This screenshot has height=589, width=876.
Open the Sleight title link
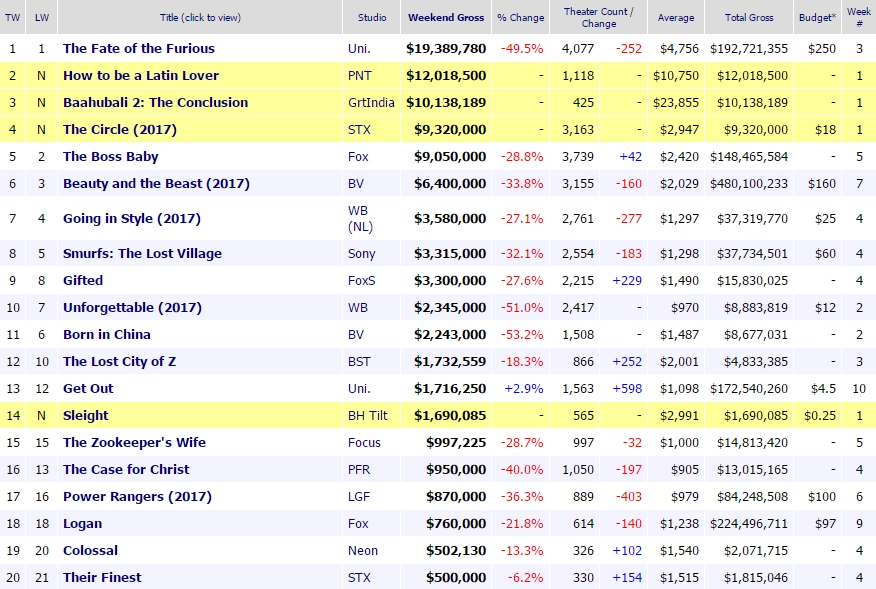[85, 415]
